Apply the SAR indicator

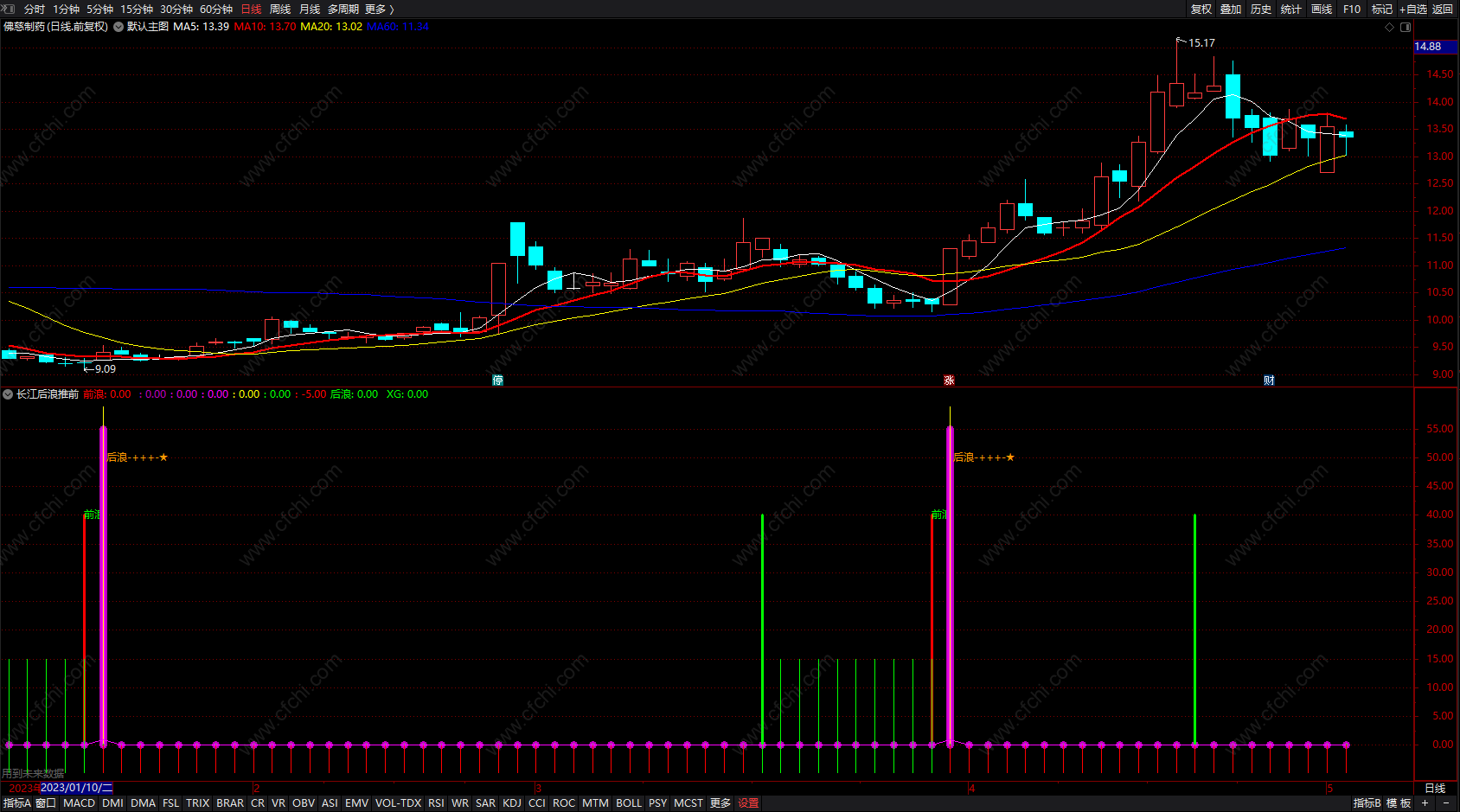tap(486, 803)
